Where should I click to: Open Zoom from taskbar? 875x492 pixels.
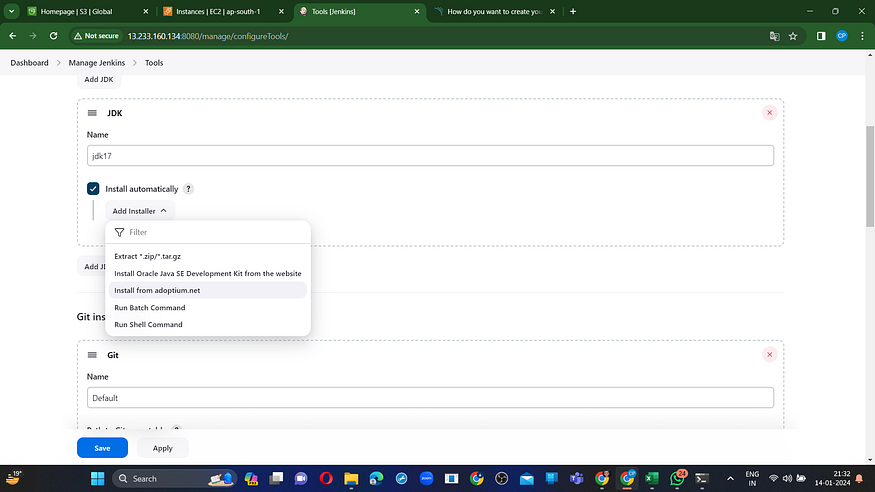(426, 479)
